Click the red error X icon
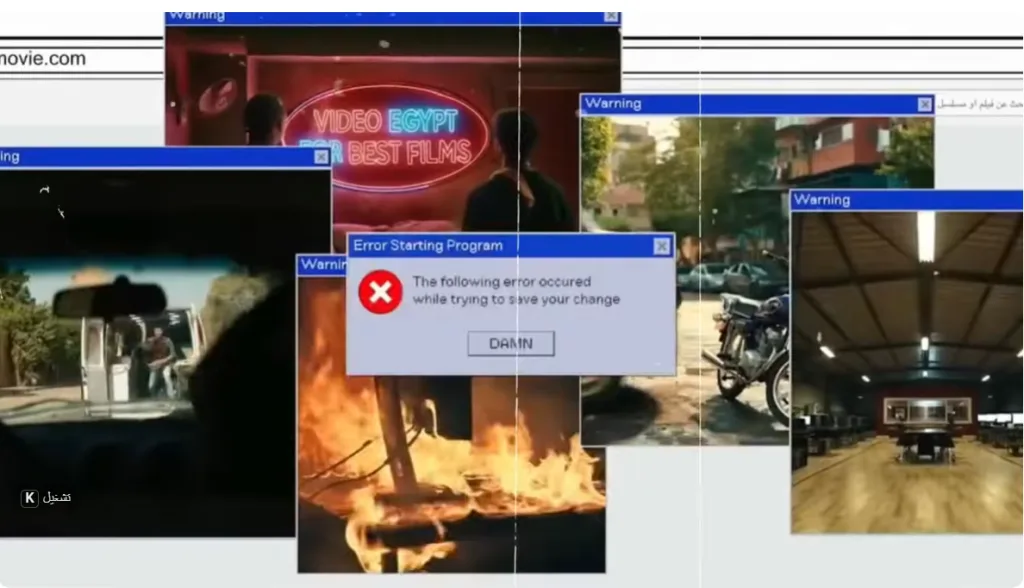 (x=380, y=292)
